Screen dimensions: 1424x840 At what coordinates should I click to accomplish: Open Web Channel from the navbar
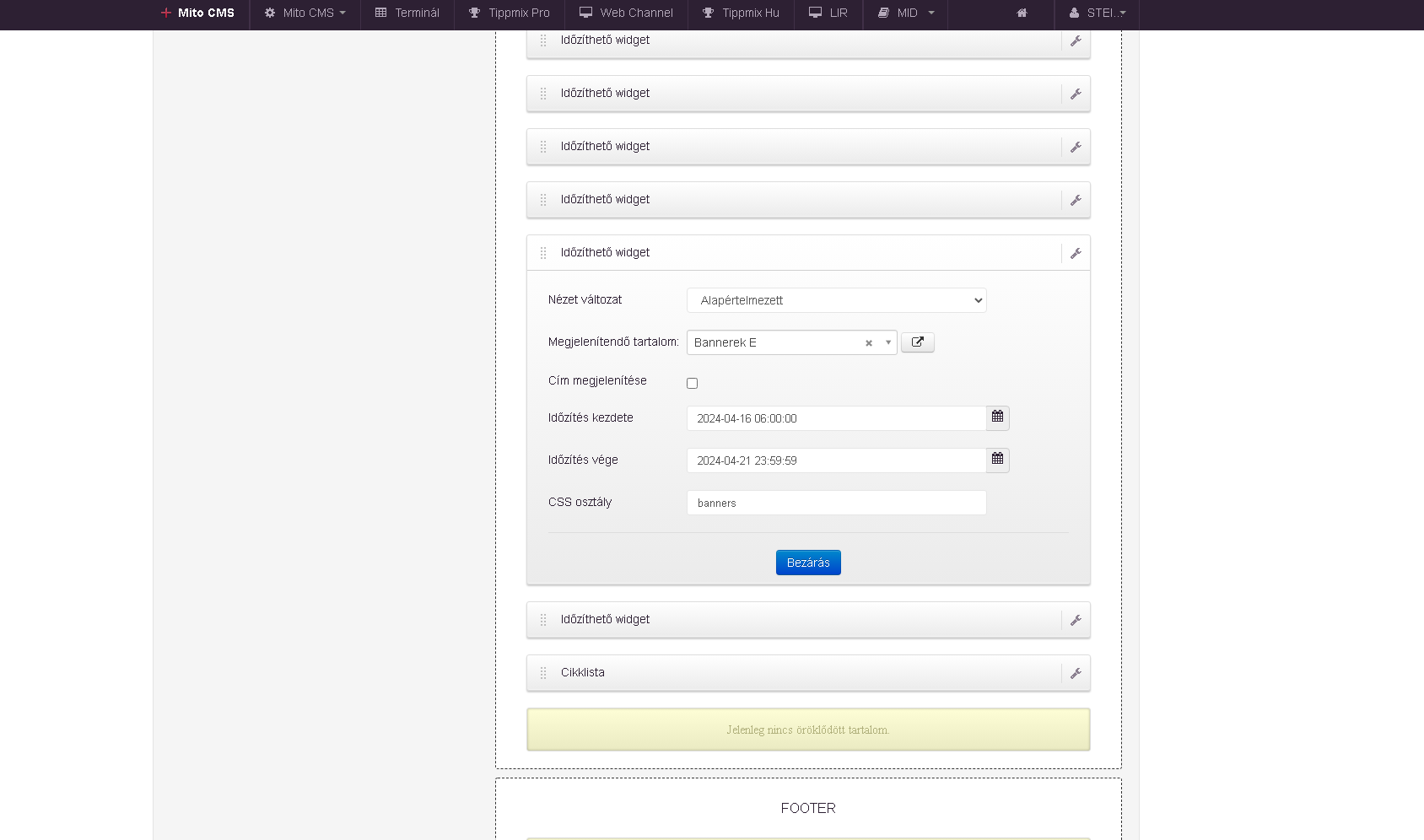point(626,13)
